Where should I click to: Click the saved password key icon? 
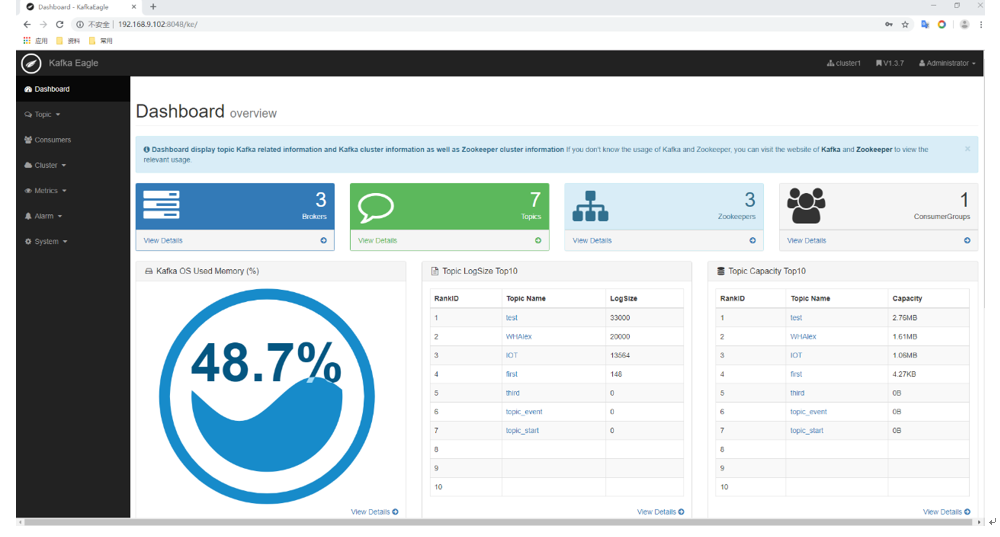[x=888, y=24]
